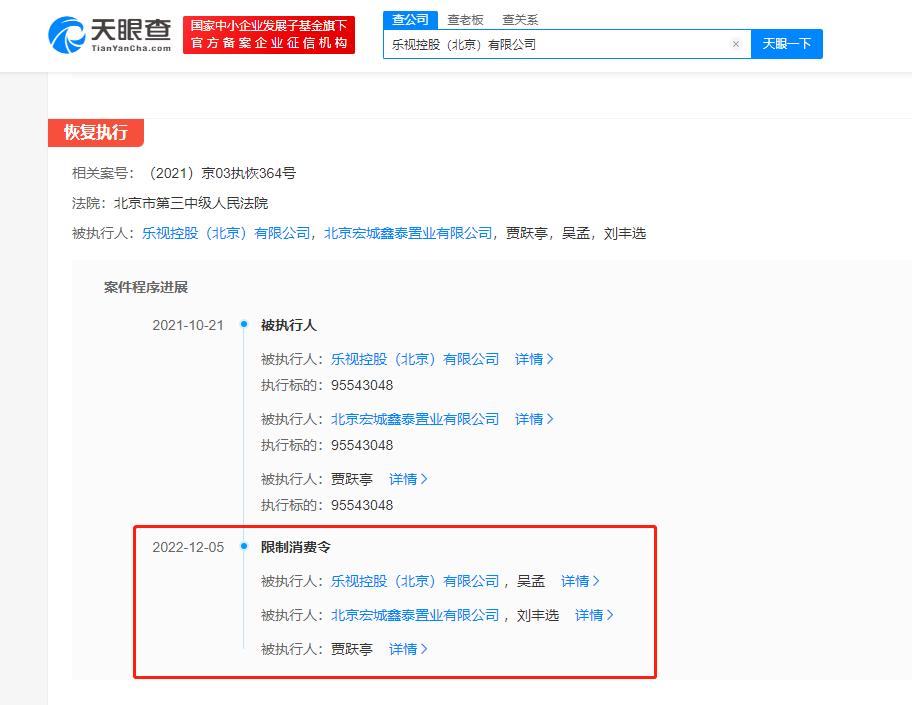Click the date text 2021-10-21

coord(188,326)
